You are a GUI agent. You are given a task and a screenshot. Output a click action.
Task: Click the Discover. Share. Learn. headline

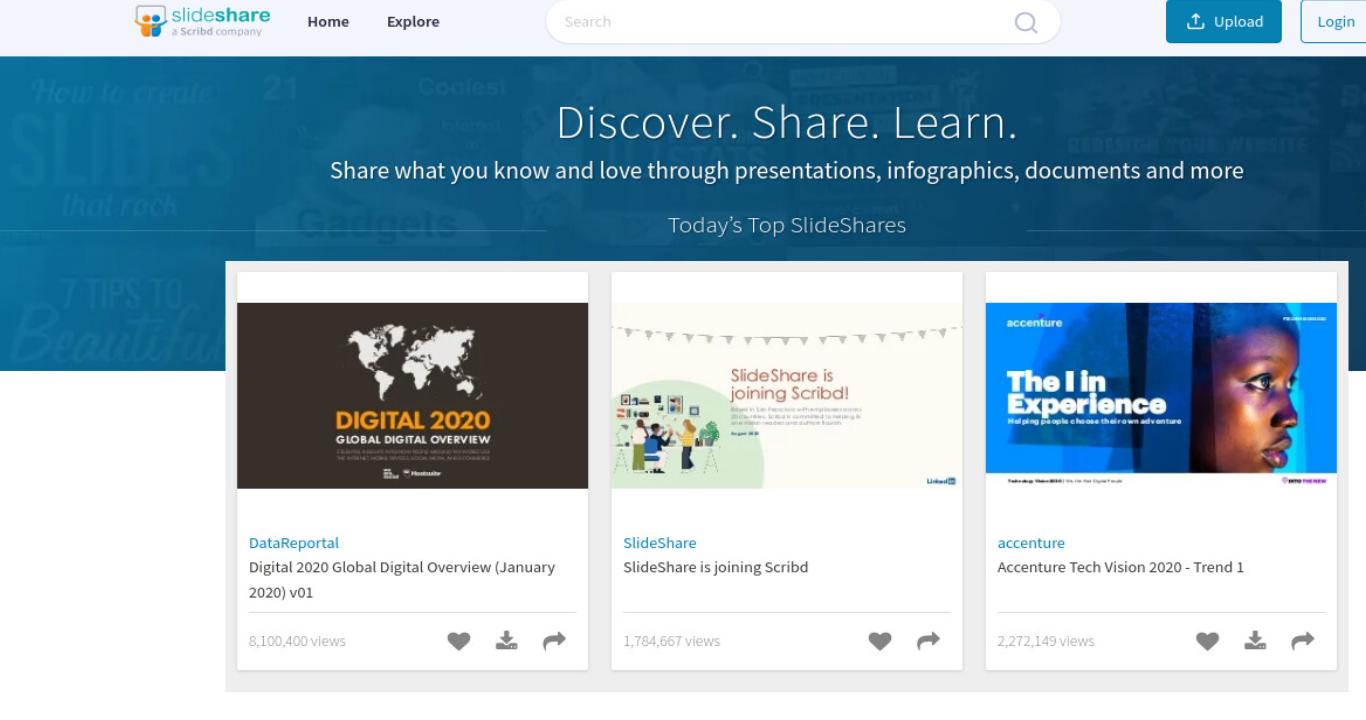point(787,123)
